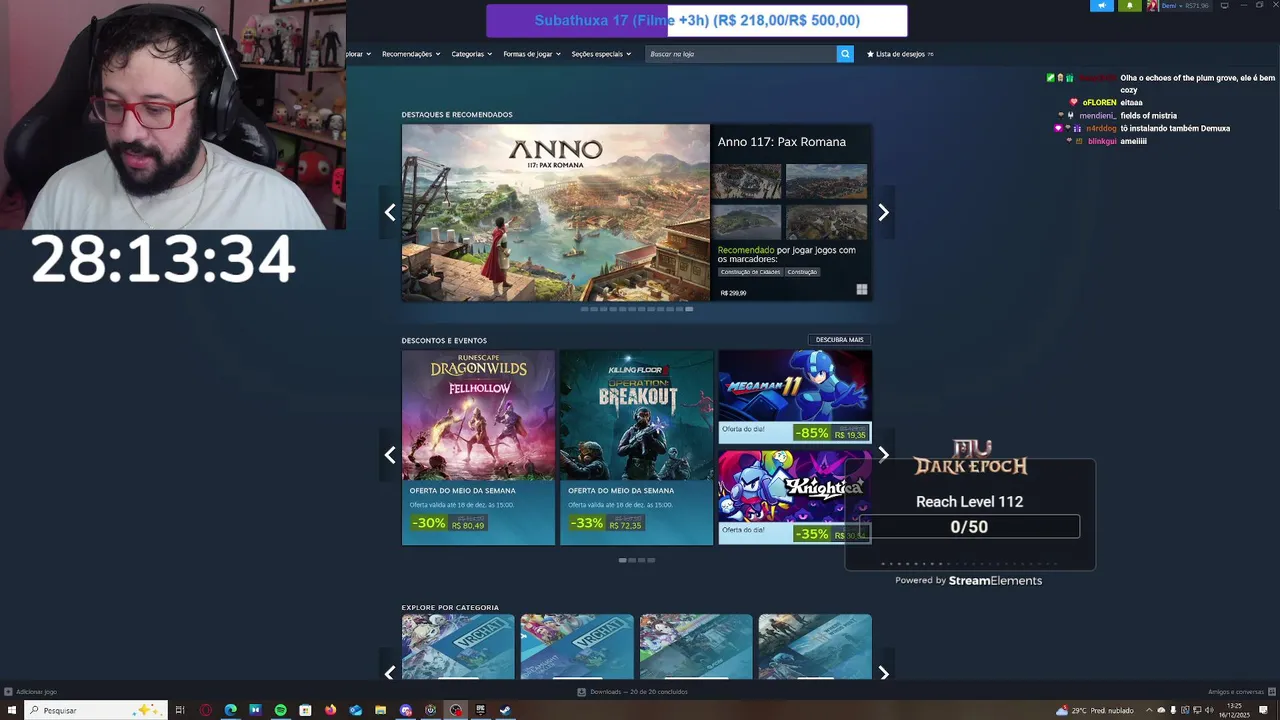Select top-right Anno screenshot thumbnail
The image size is (1280, 720).
coord(826,182)
